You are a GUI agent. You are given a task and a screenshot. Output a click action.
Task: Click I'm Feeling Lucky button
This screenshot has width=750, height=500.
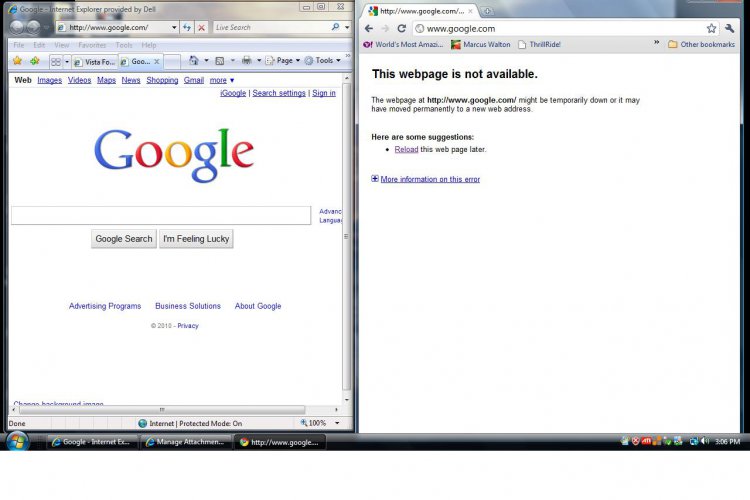point(196,239)
